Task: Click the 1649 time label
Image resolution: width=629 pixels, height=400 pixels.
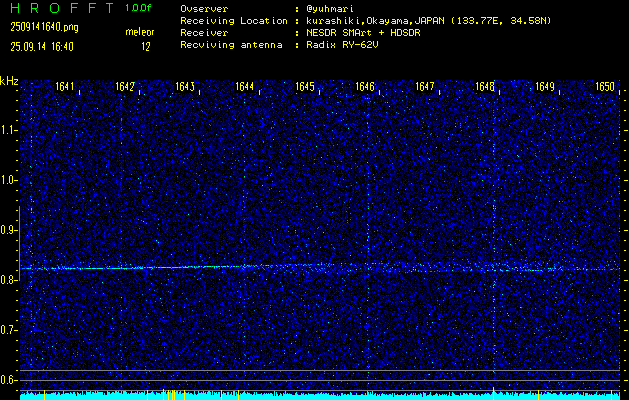Action: click(545, 86)
